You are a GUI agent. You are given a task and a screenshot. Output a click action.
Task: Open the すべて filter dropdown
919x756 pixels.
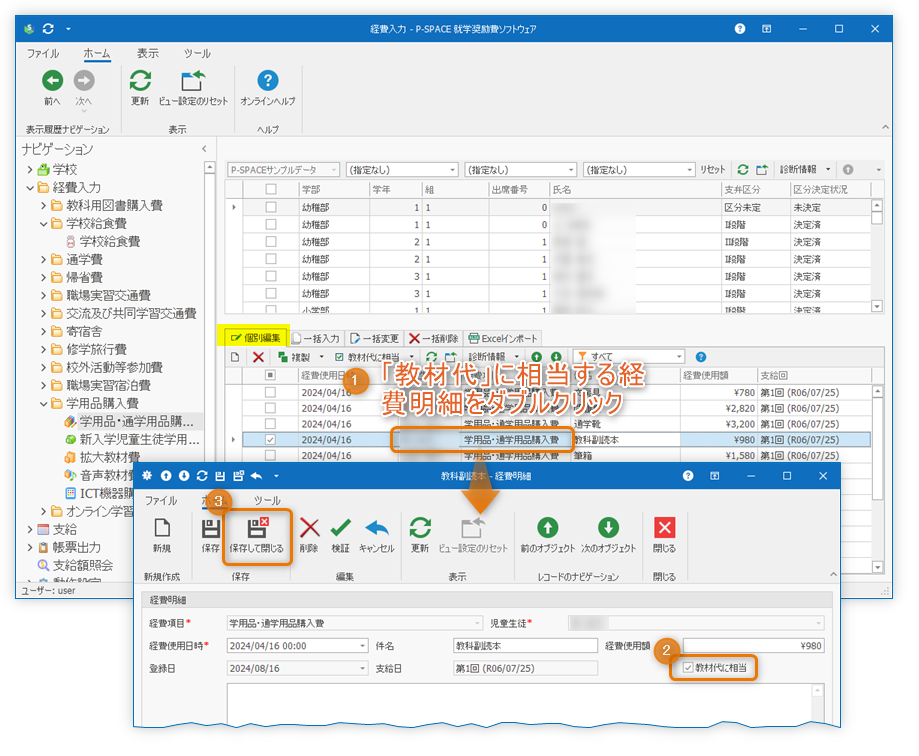click(x=679, y=357)
